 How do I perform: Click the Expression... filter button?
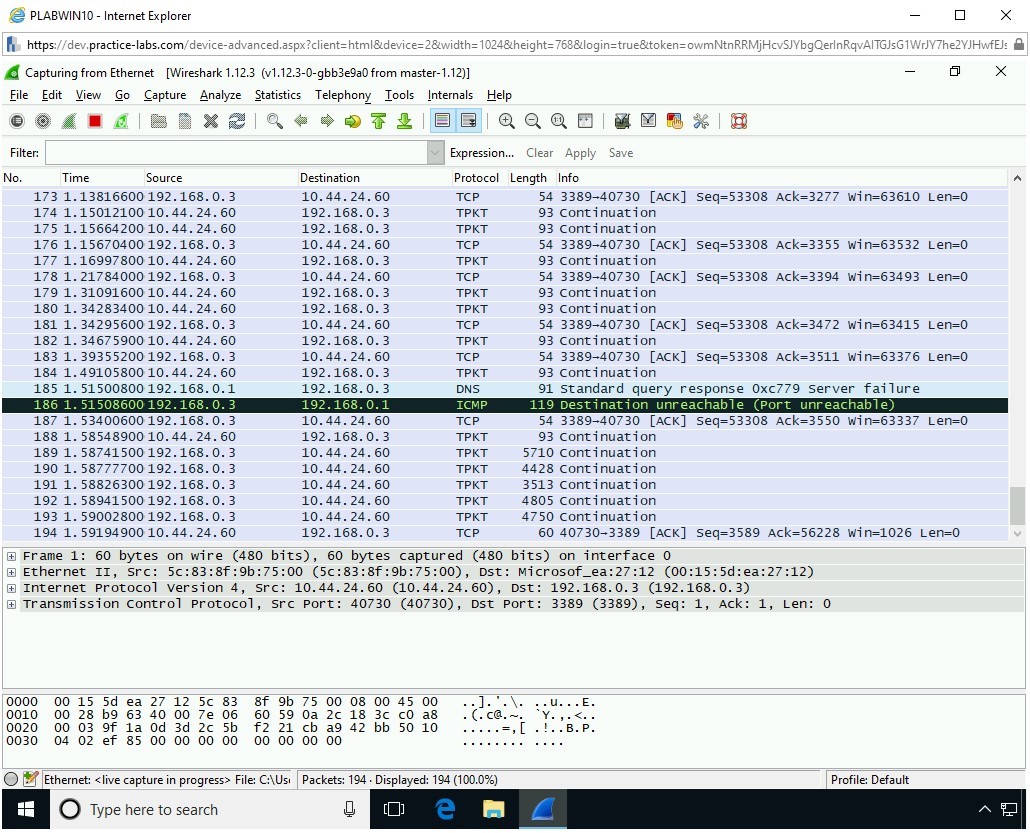tap(481, 153)
